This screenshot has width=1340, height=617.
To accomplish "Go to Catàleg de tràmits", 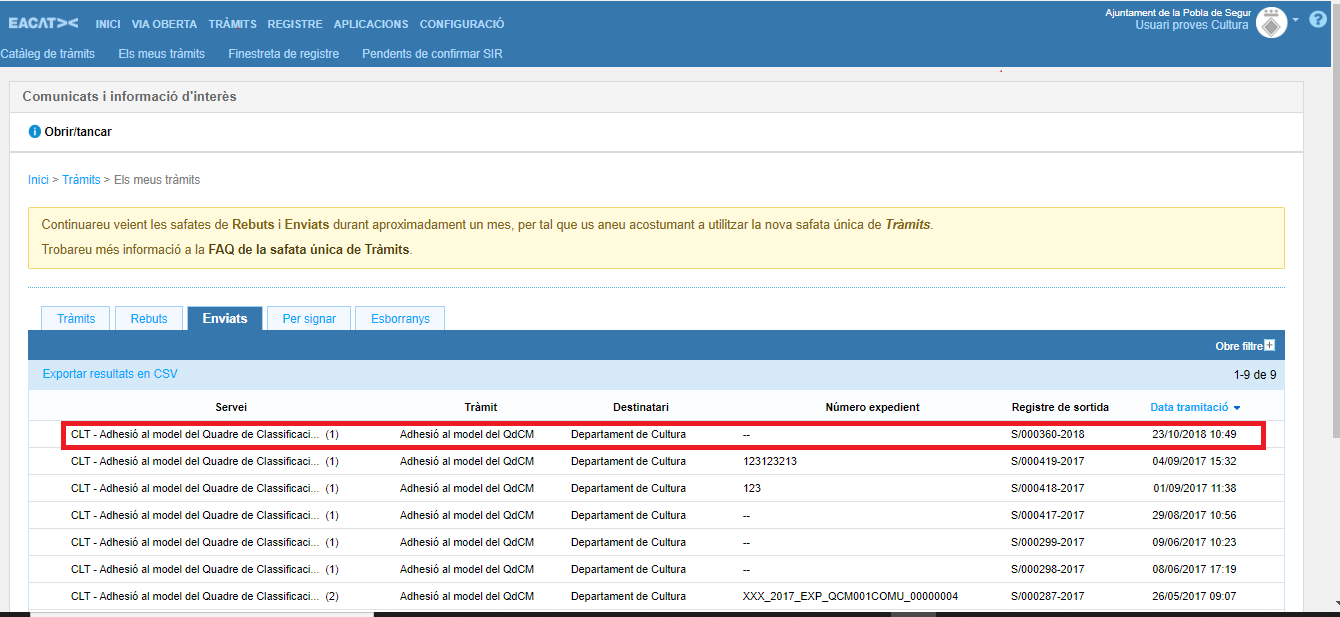I will click(47, 54).
